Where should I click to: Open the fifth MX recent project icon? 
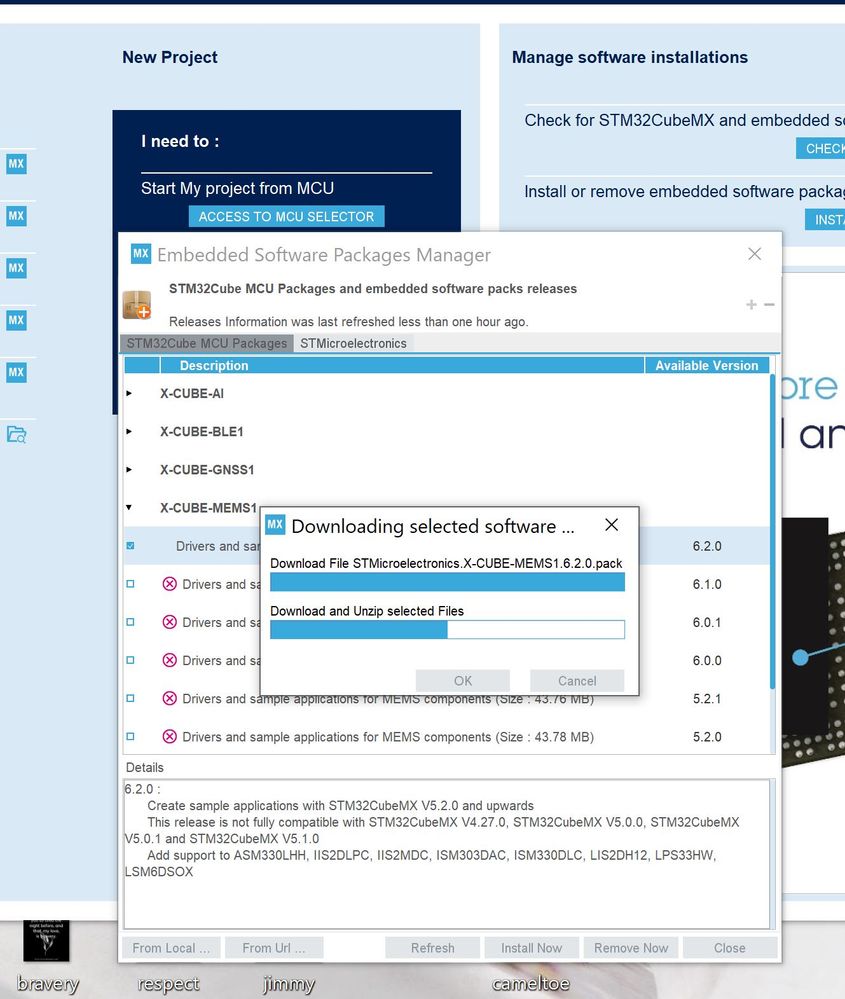point(17,373)
